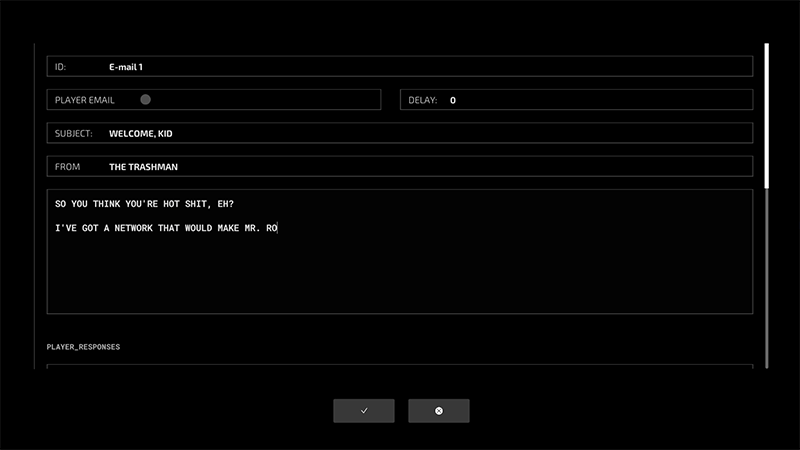Click the white scrollbar thumb on the right
The width and height of the screenshot is (800, 450).
767,115
